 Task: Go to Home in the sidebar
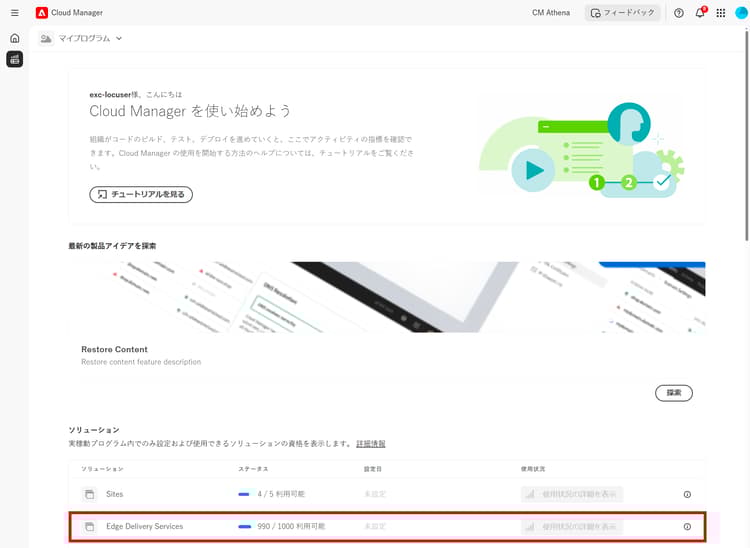[15, 38]
